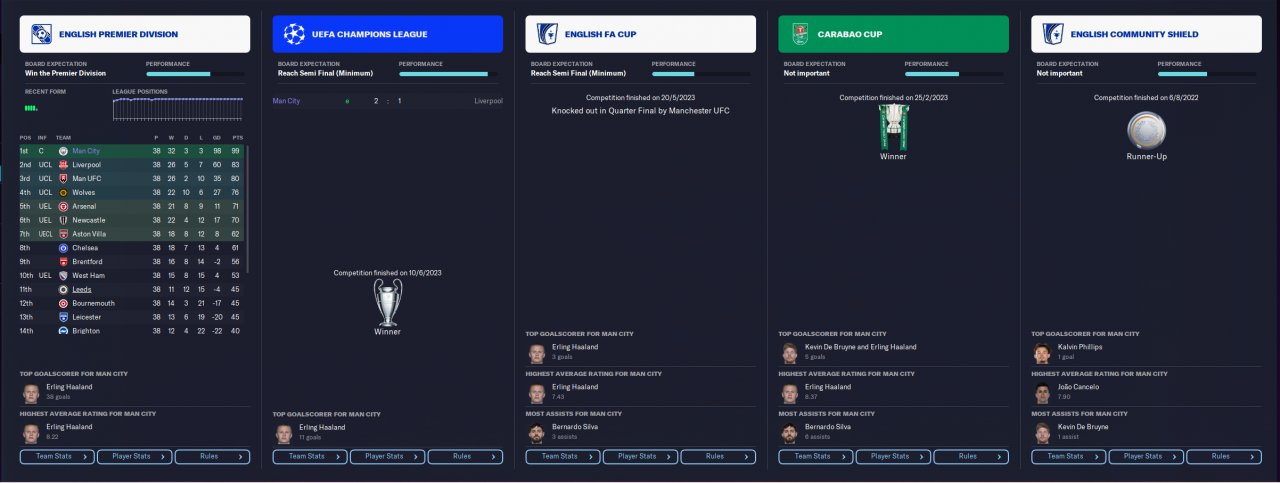Viewport: 1280px width, 483px height.
Task: Click the Champions League Winner trophy
Action: 387,301
